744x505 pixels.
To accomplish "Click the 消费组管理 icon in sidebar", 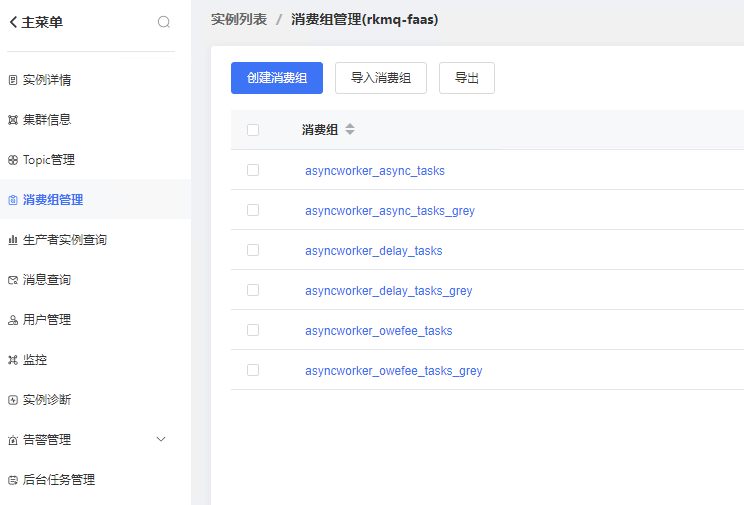I will 13,200.
